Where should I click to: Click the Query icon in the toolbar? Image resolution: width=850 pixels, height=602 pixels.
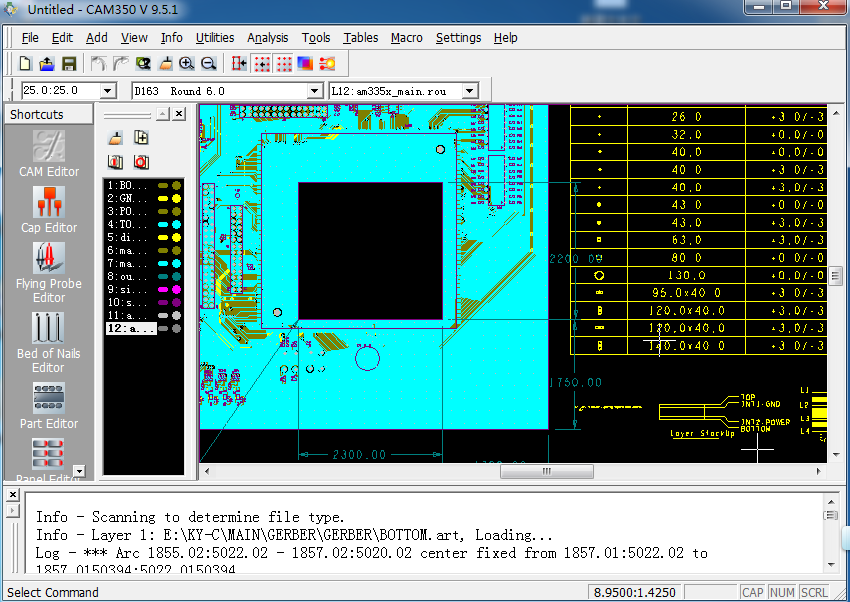pyautogui.click(x=143, y=64)
